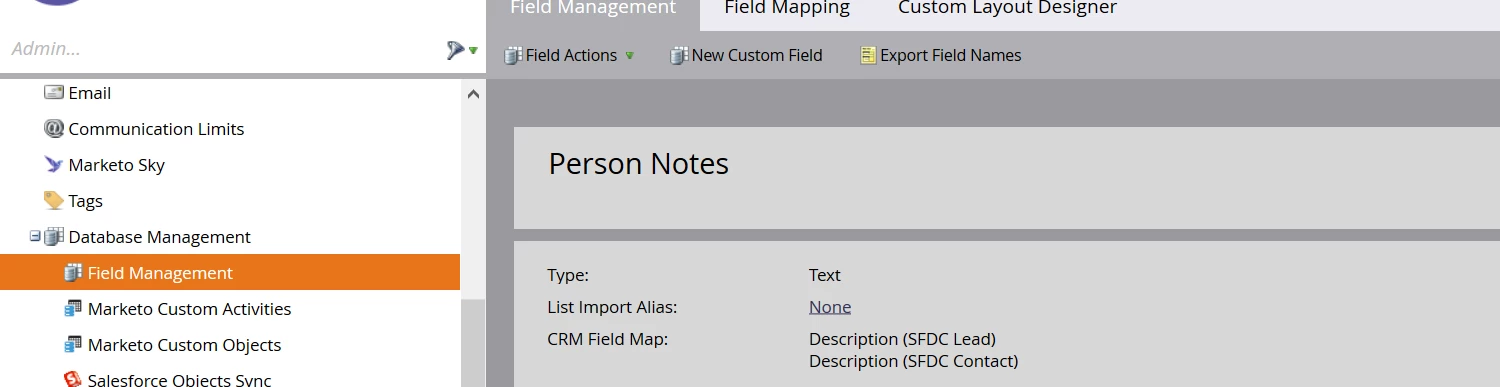
Task: Click the Database Management database icon
Action: (54, 237)
